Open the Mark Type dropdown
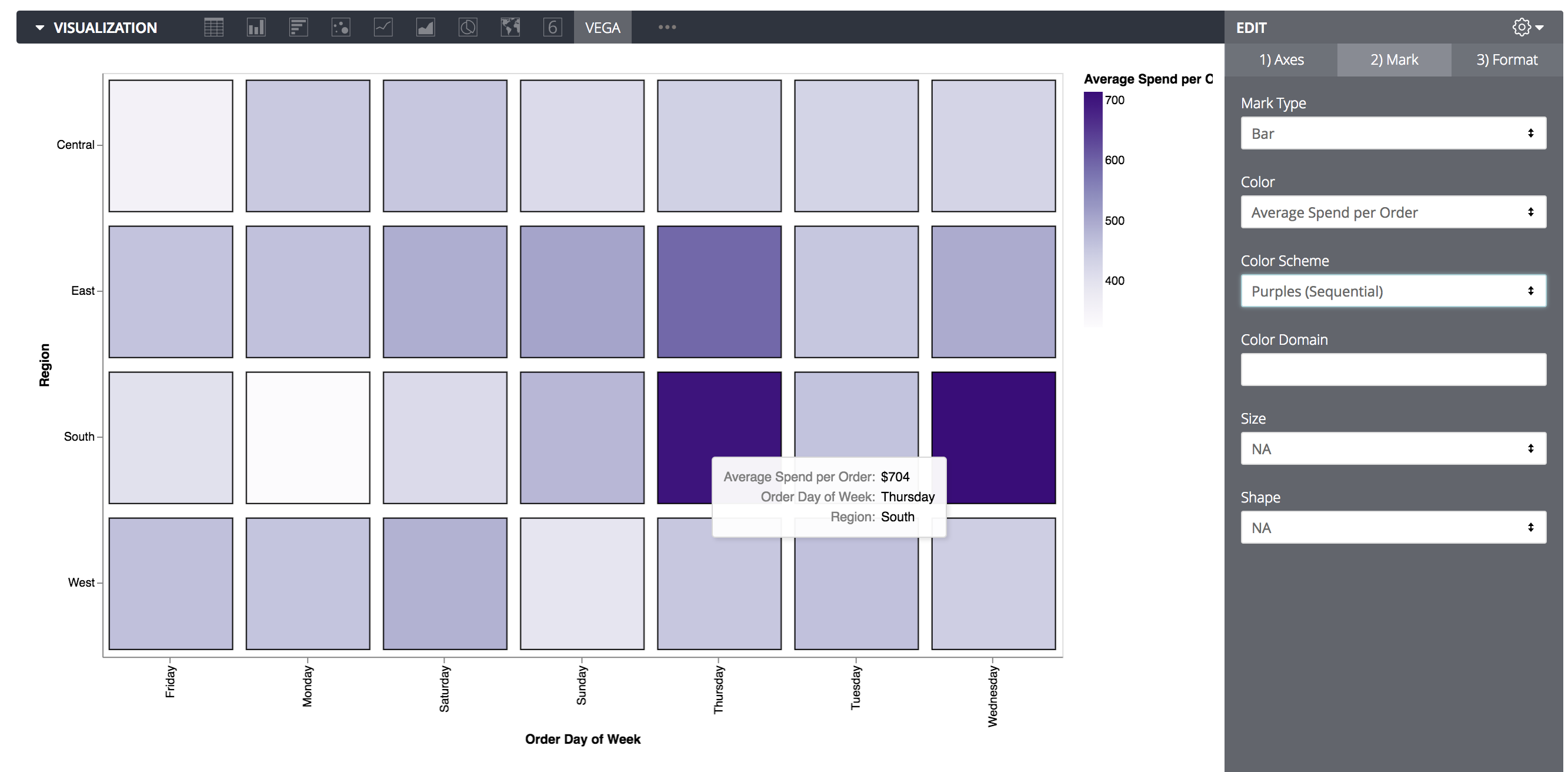The image size is (1568, 772). click(x=1393, y=134)
